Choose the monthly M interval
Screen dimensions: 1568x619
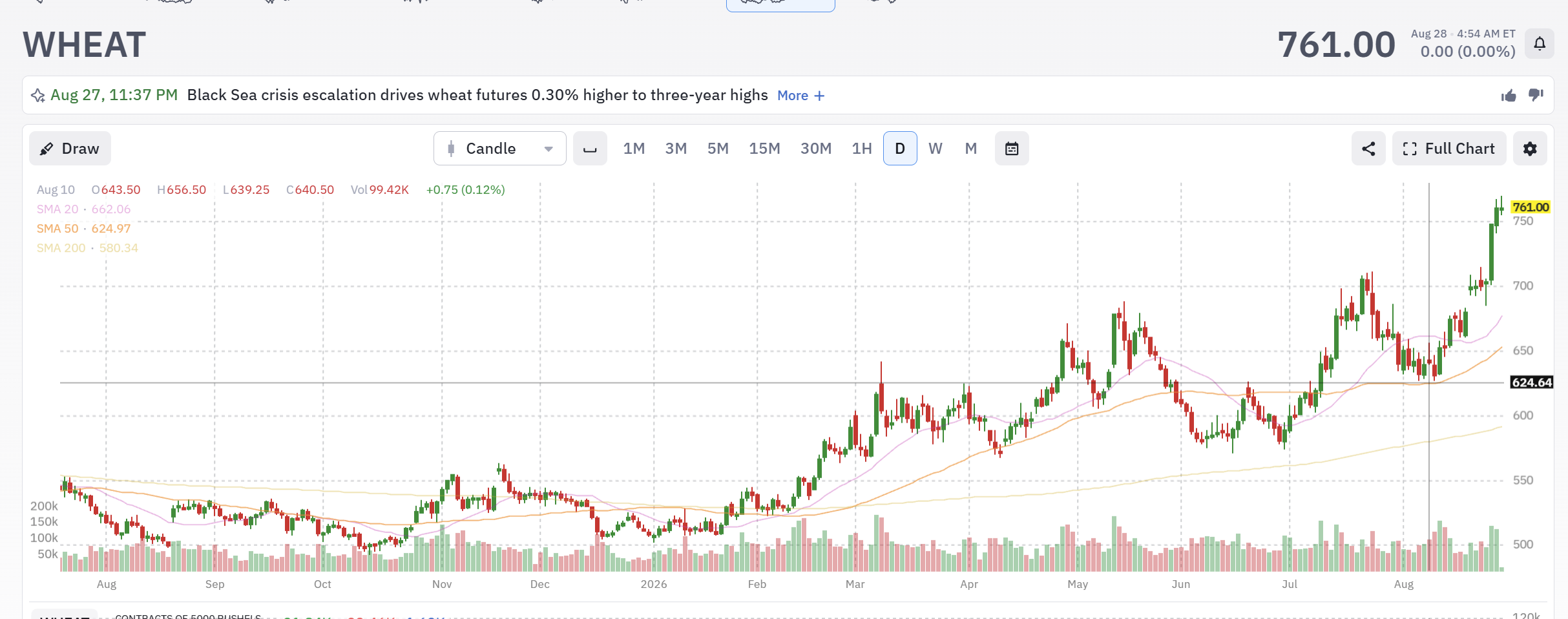point(970,149)
